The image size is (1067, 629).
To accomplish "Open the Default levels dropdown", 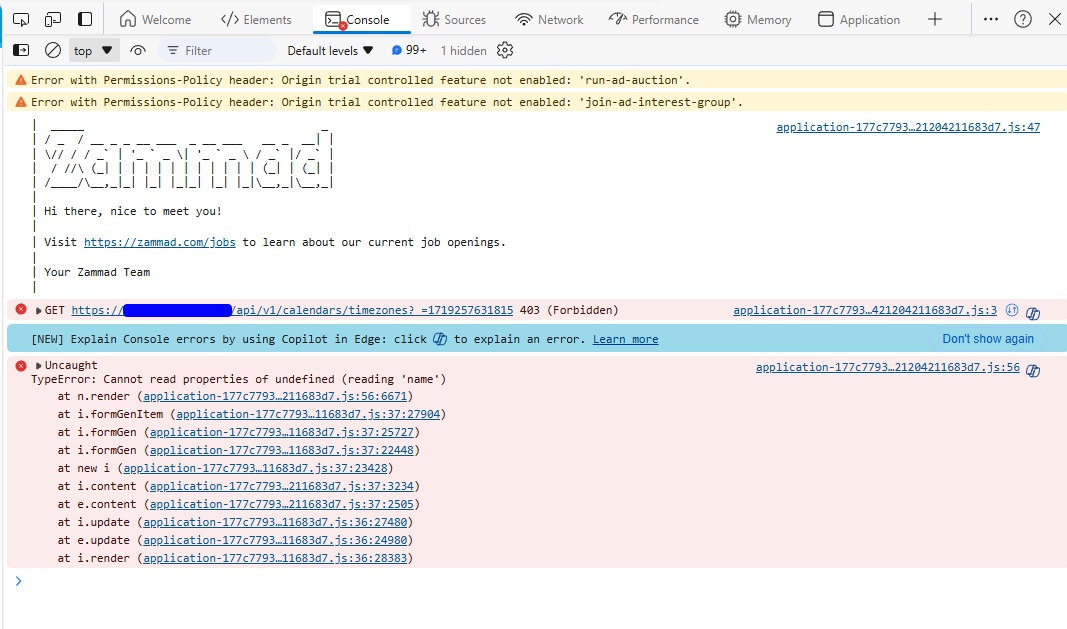I will pos(330,50).
